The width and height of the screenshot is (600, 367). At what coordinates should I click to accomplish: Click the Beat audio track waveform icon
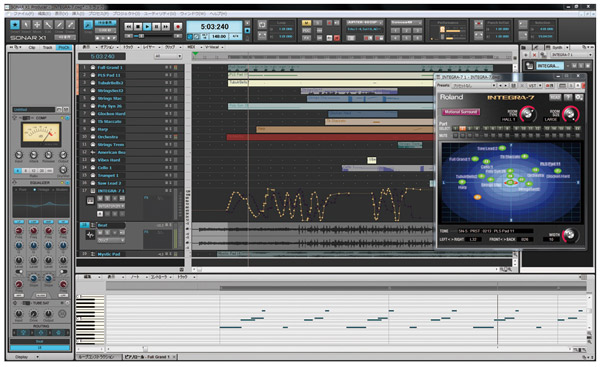[90, 235]
